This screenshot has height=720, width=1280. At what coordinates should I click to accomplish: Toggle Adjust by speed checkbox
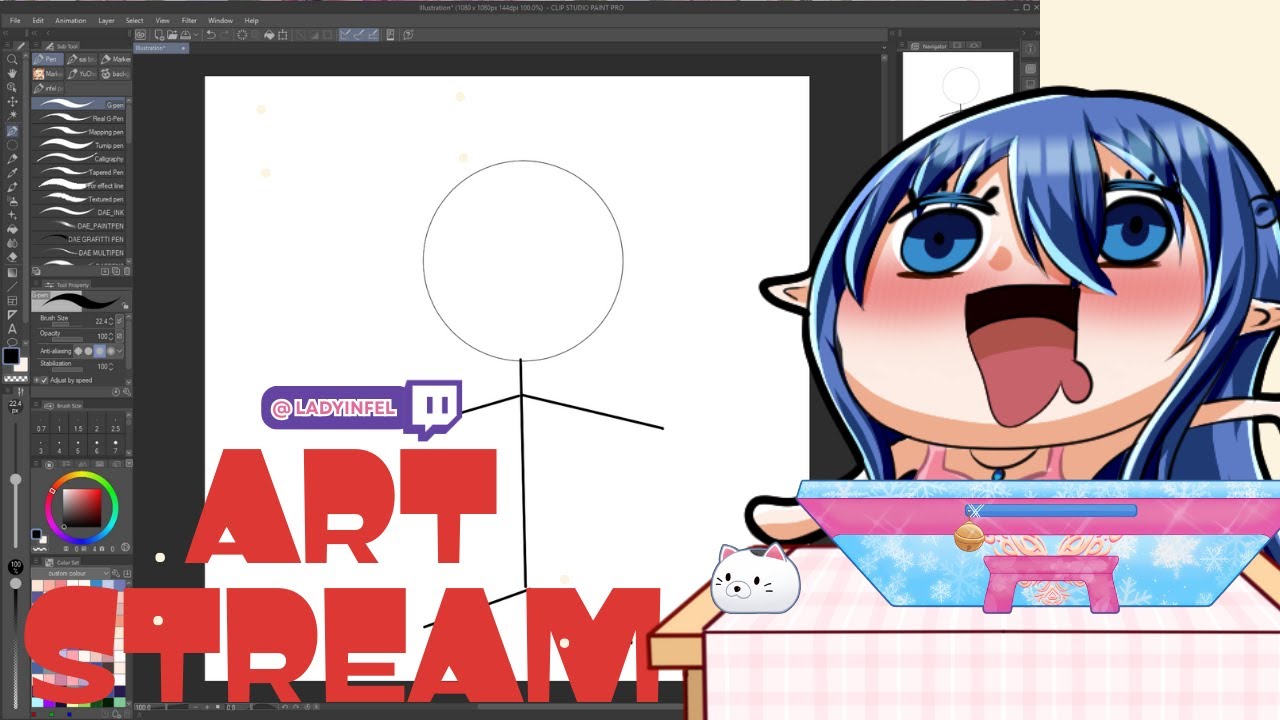point(44,380)
